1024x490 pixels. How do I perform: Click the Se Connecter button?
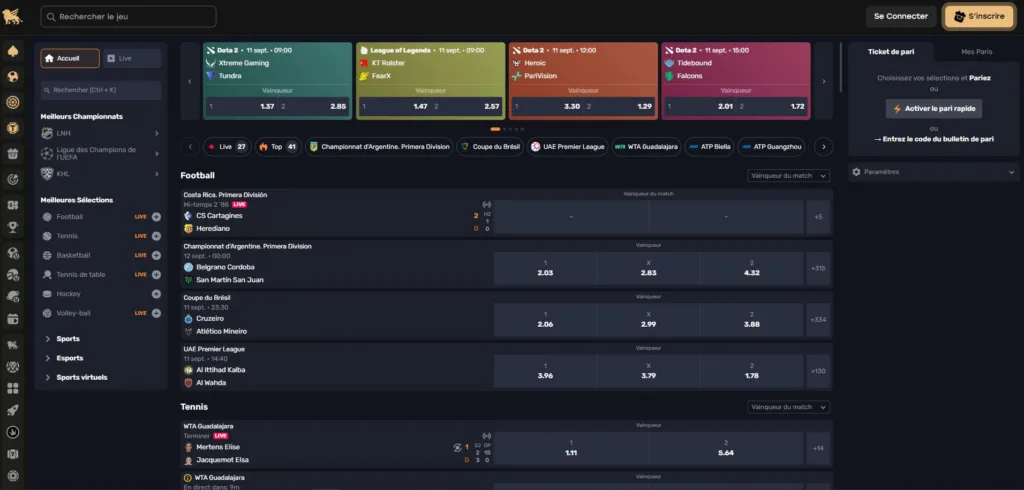(x=901, y=16)
